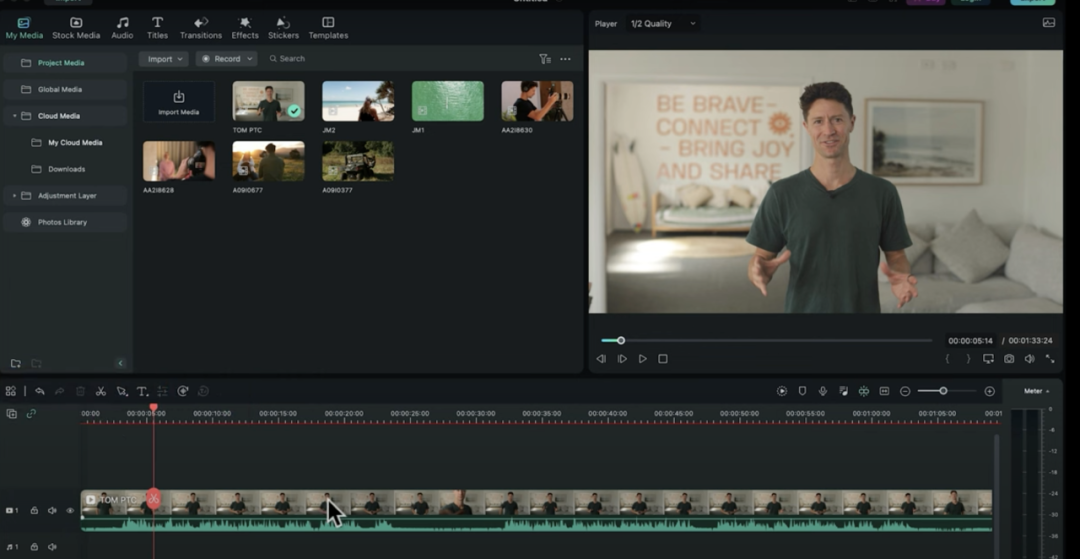Open the Meter dropdown arrow
Viewport: 1080px width, 559px height.
pyautogui.click(x=1048, y=391)
